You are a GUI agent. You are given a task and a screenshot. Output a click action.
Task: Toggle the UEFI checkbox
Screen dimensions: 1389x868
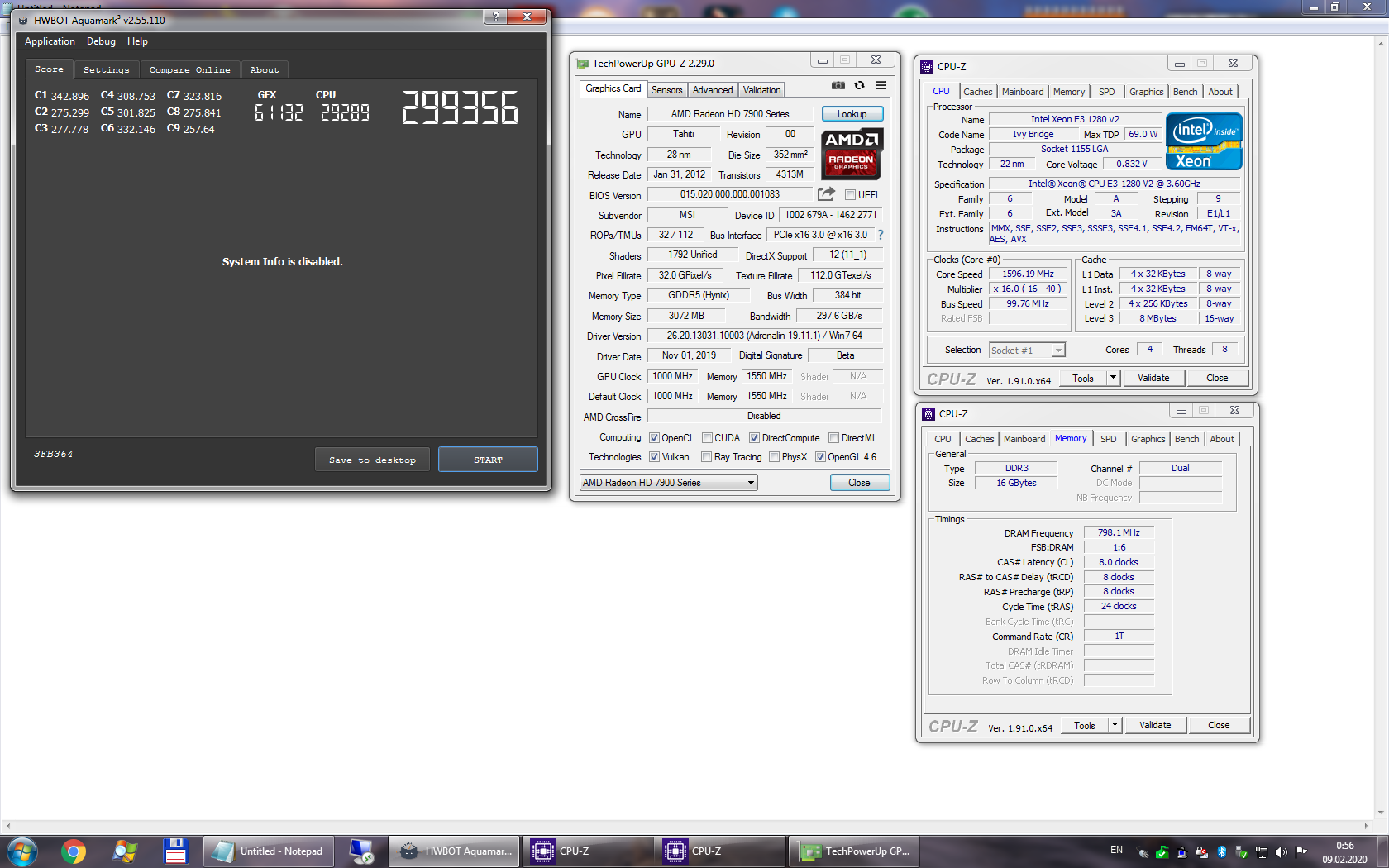[850, 195]
